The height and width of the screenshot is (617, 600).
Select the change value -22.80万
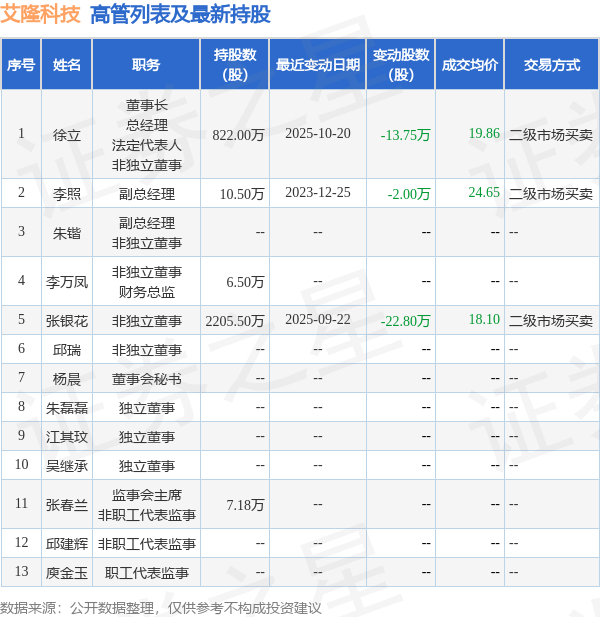pyautogui.click(x=405, y=321)
